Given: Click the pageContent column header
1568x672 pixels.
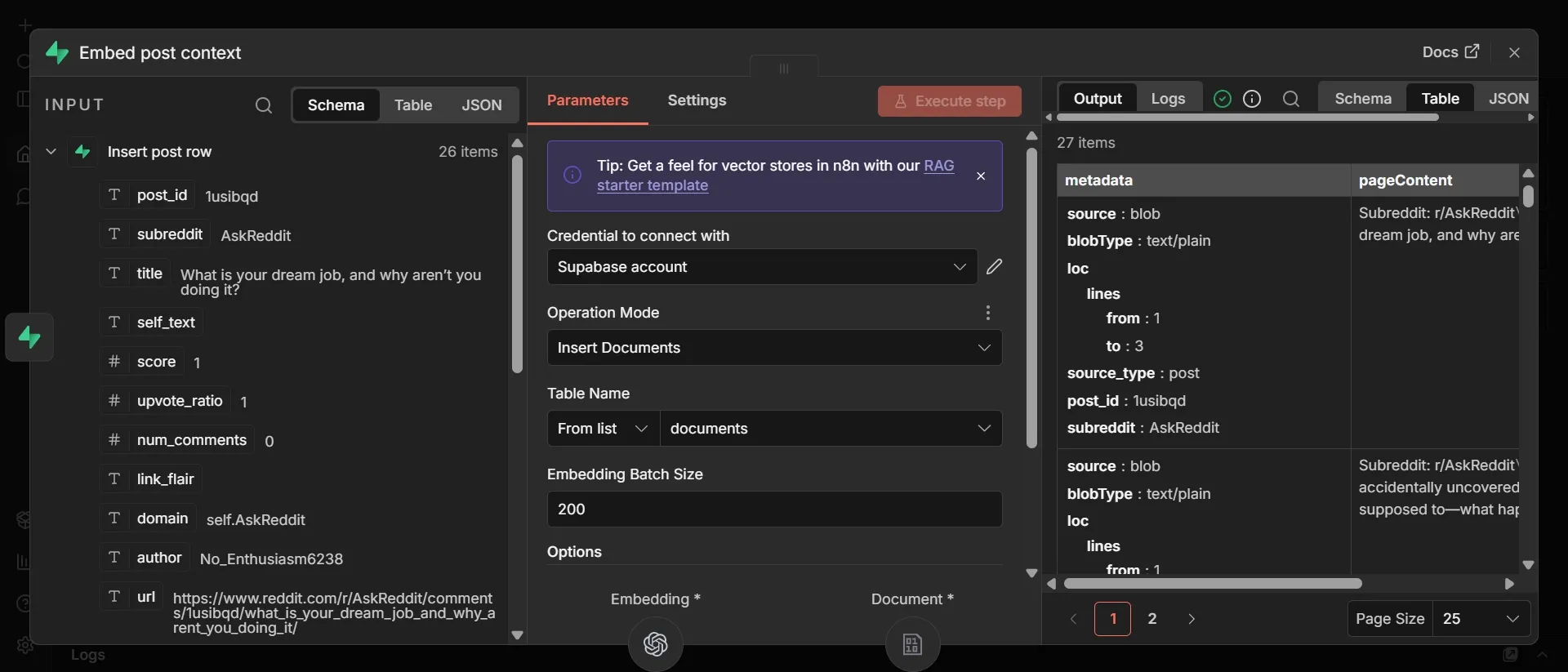Looking at the screenshot, I should coord(1435,180).
